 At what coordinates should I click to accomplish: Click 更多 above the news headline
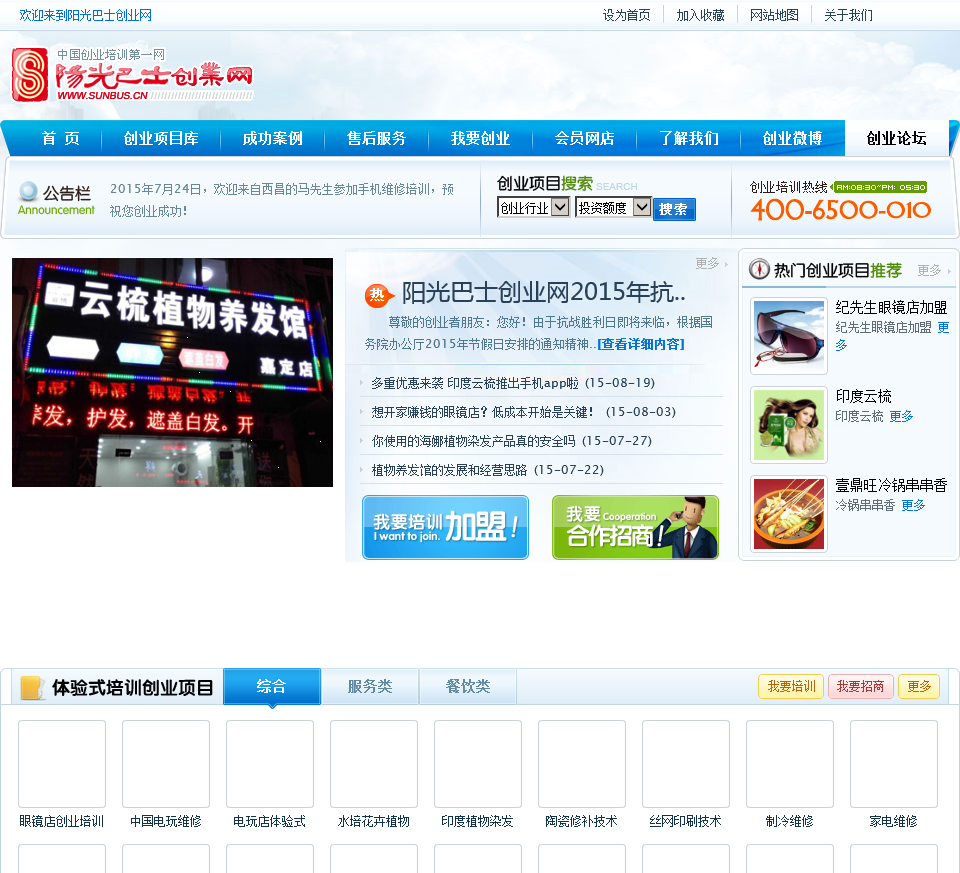point(707,263)
